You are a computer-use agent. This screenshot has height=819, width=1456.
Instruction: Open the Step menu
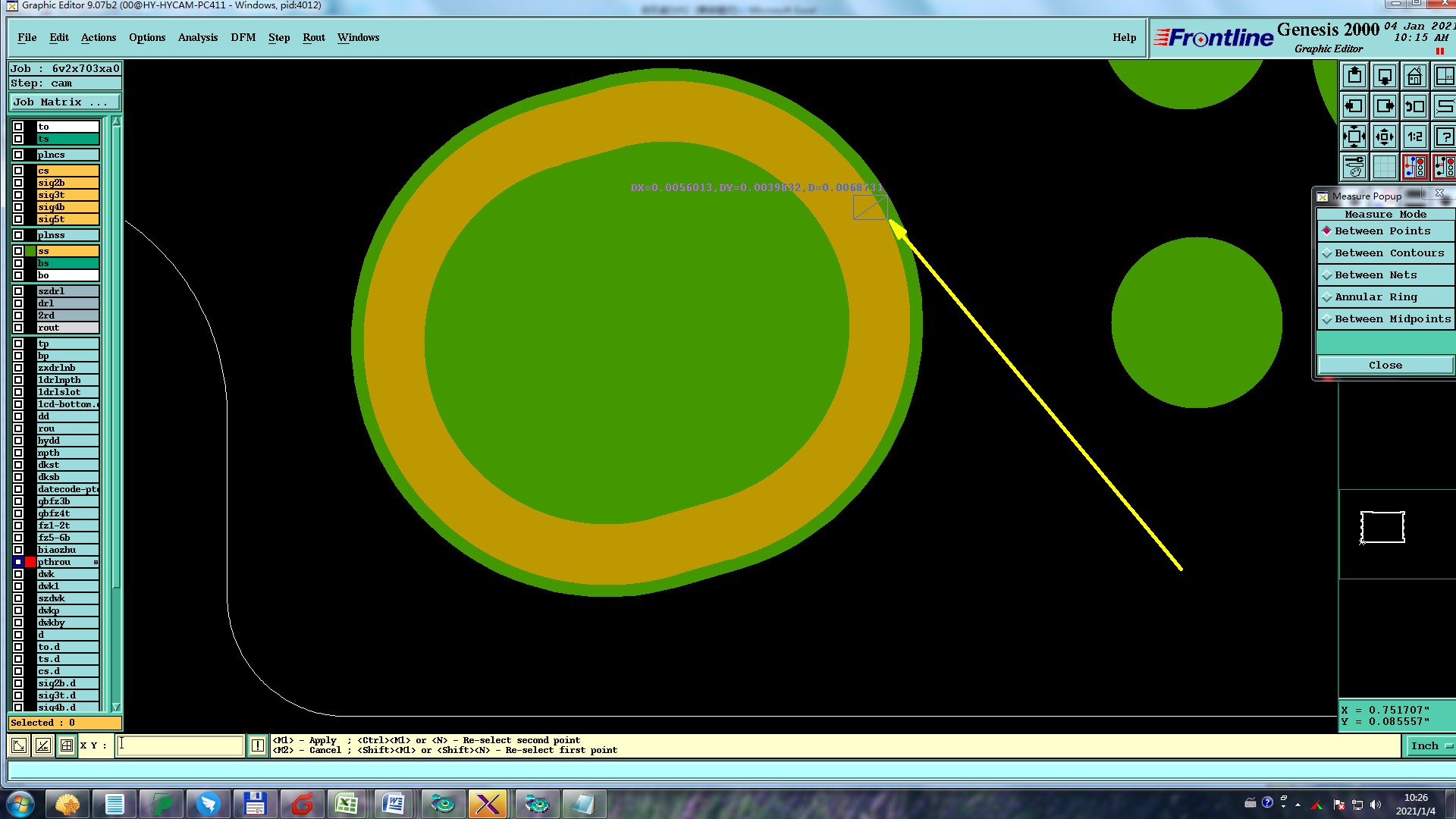(279, 37)
